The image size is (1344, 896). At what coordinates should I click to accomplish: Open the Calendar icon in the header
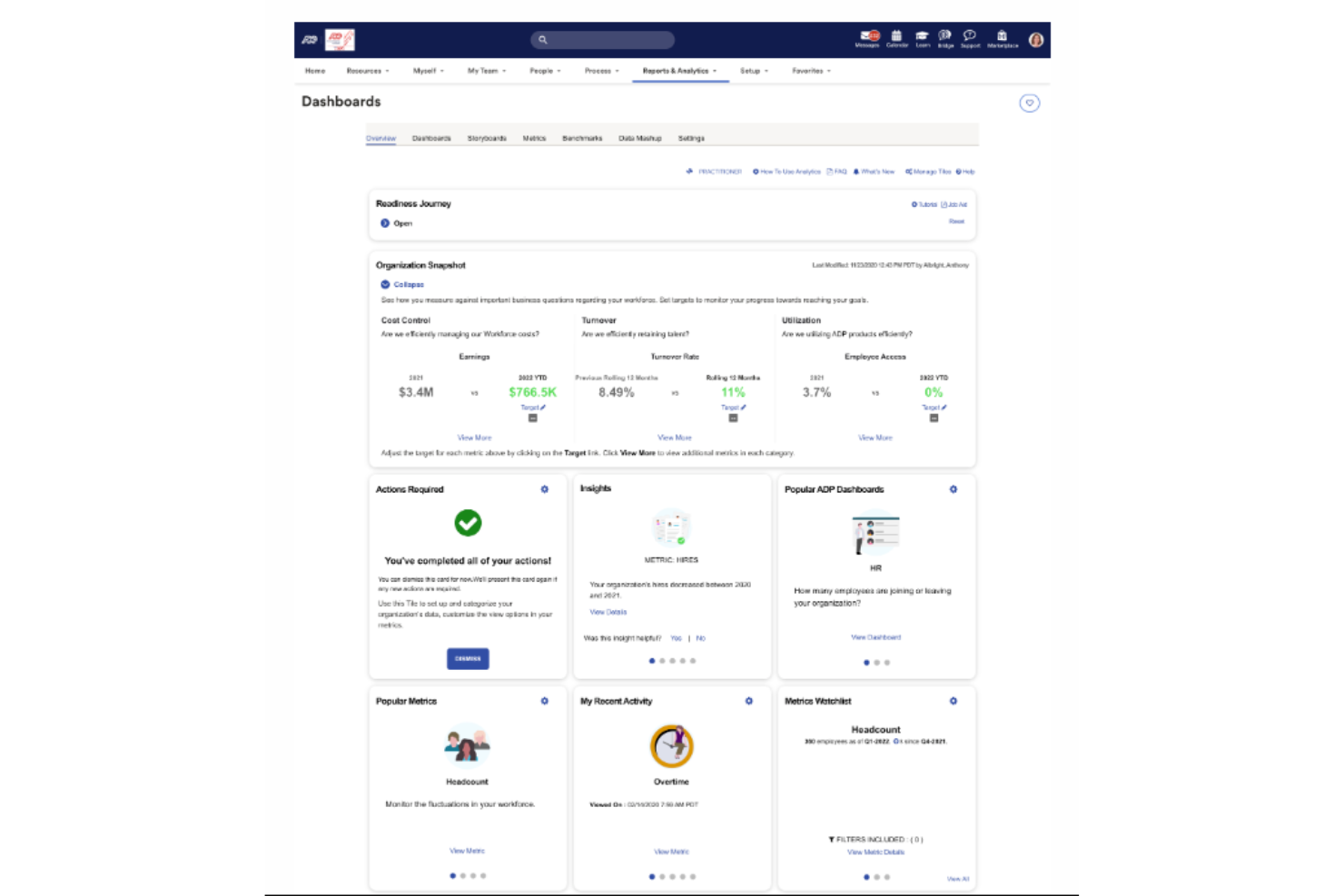click(x=897, y=34)
